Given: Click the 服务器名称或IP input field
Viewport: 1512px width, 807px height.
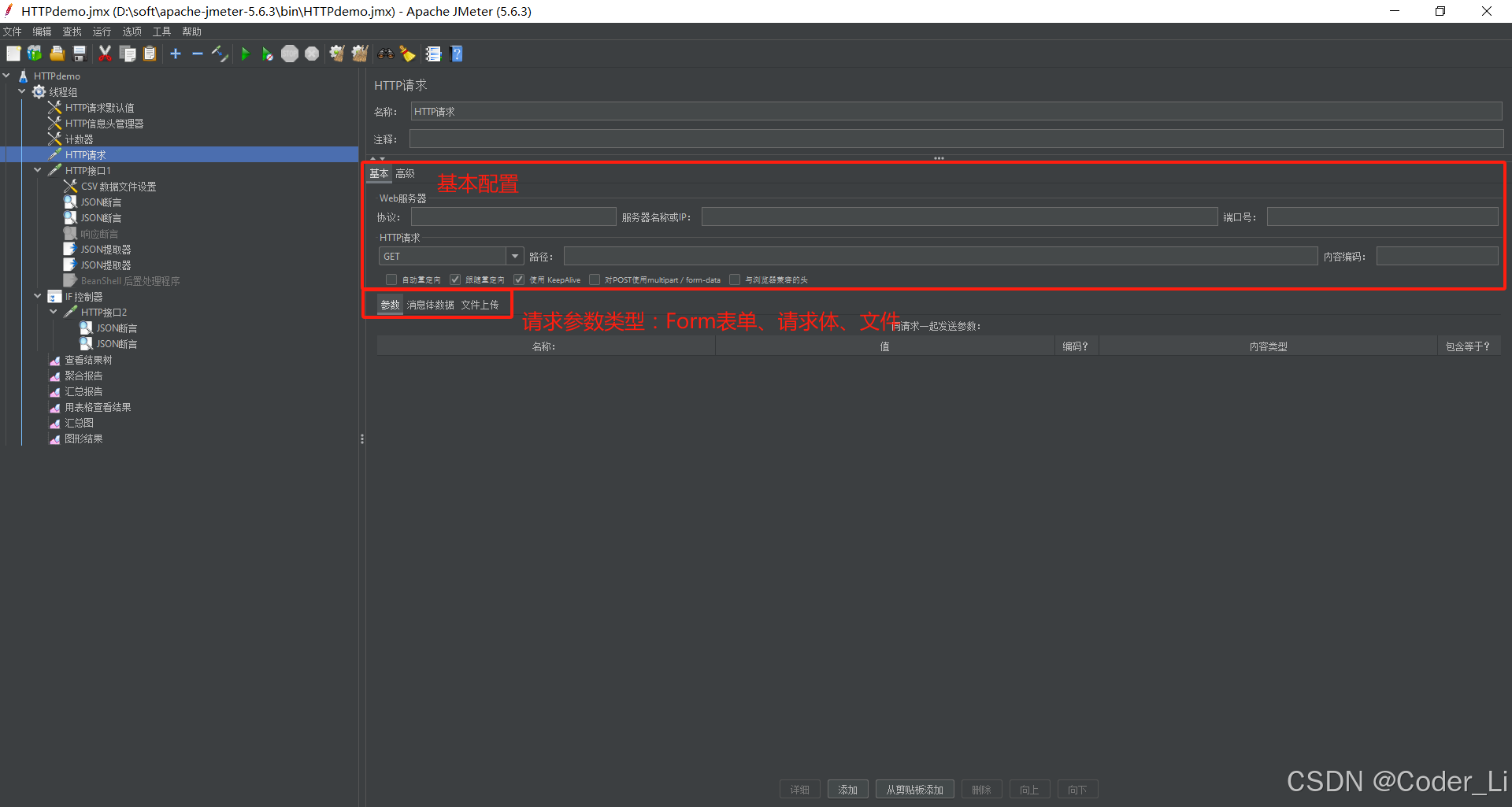Looking at the screenshot, I should click(x=959, y=217).
